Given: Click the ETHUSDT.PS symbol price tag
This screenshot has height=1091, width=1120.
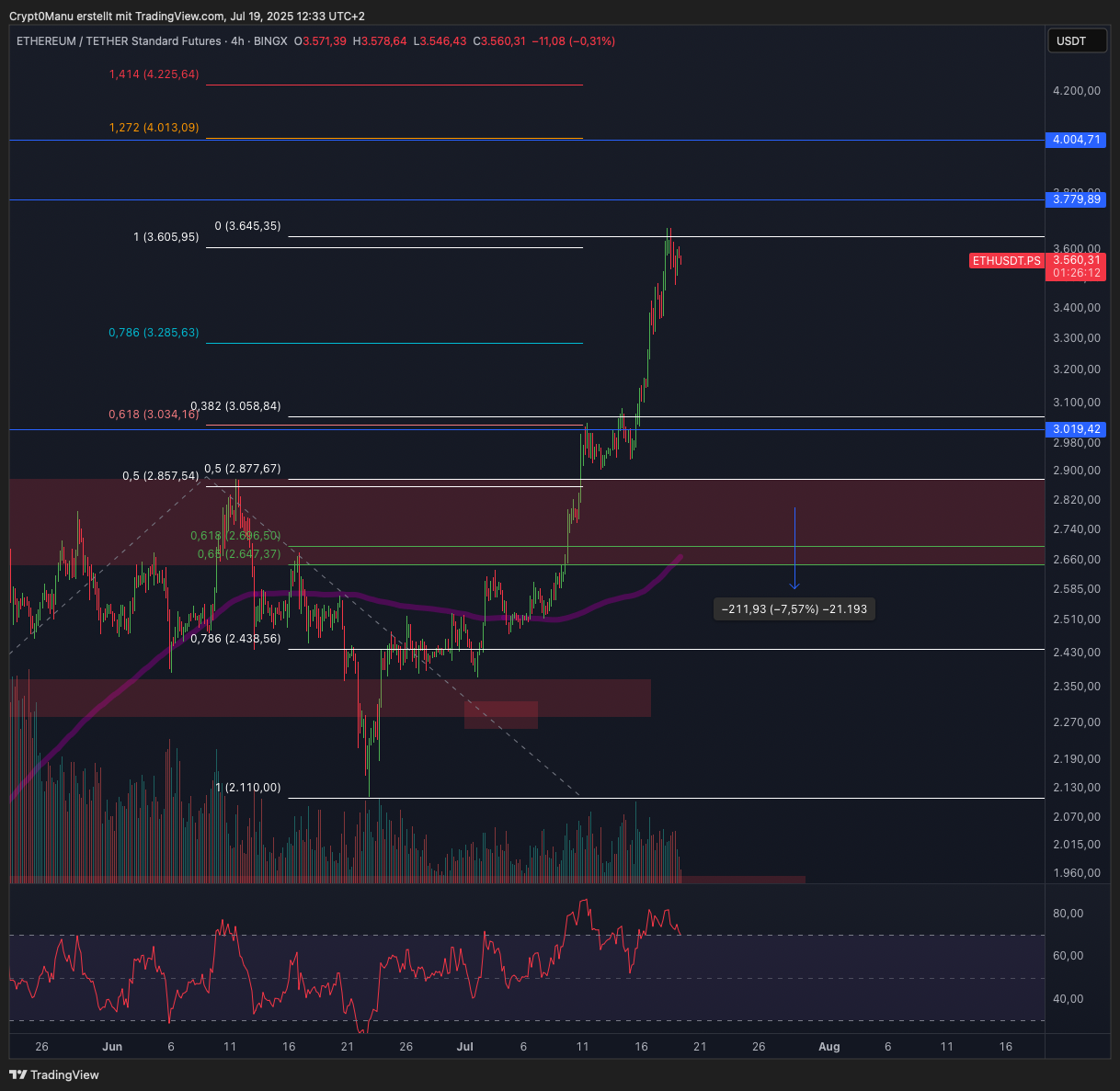Looking at the screenshot, I should (1007, 261).
